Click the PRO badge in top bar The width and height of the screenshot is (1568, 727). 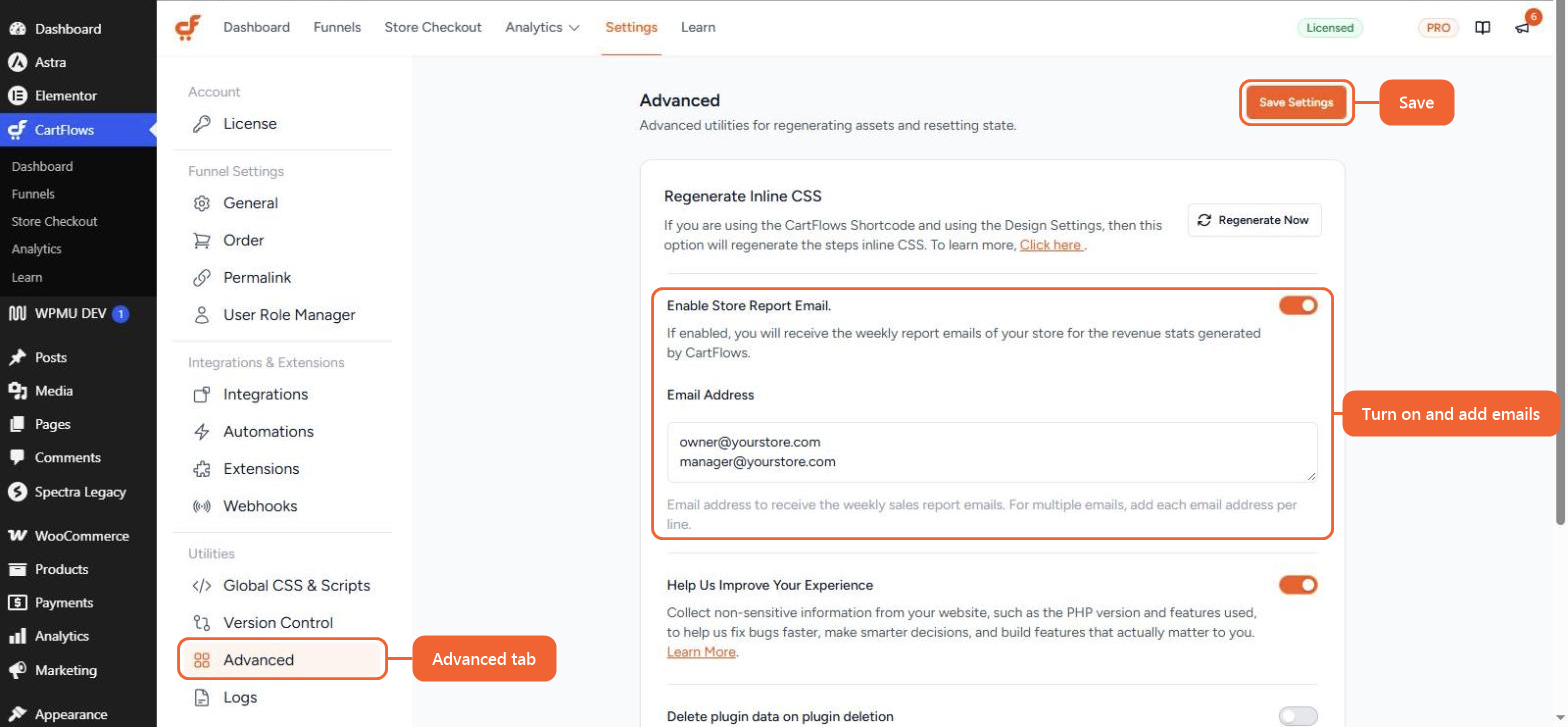tap(1438, 28)
